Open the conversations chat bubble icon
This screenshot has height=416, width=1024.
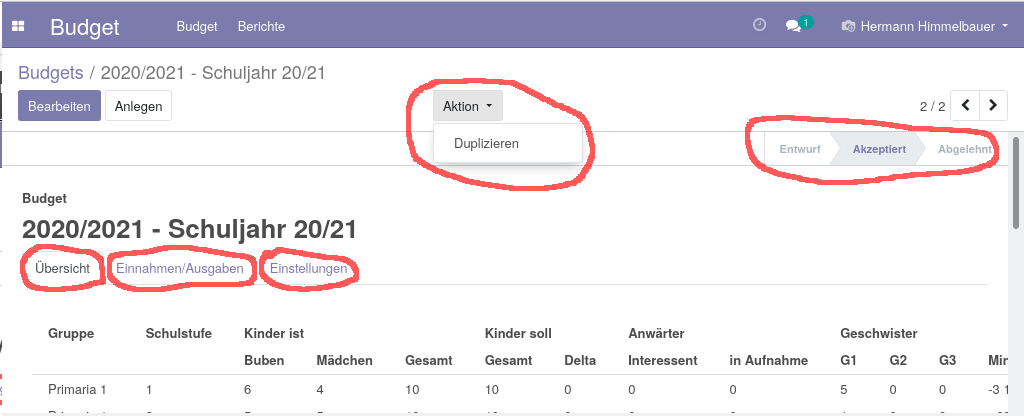pos(793,27)
